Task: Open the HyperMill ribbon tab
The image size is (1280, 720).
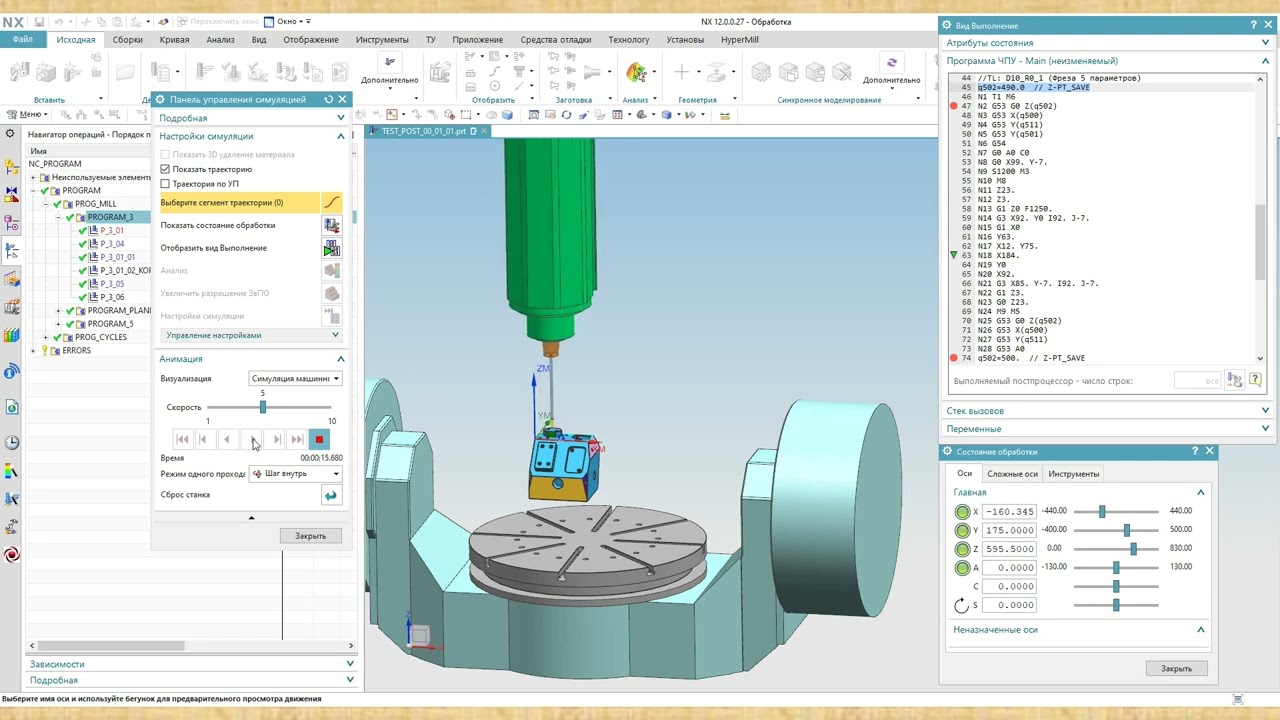Action: click(x=740, y=40)
